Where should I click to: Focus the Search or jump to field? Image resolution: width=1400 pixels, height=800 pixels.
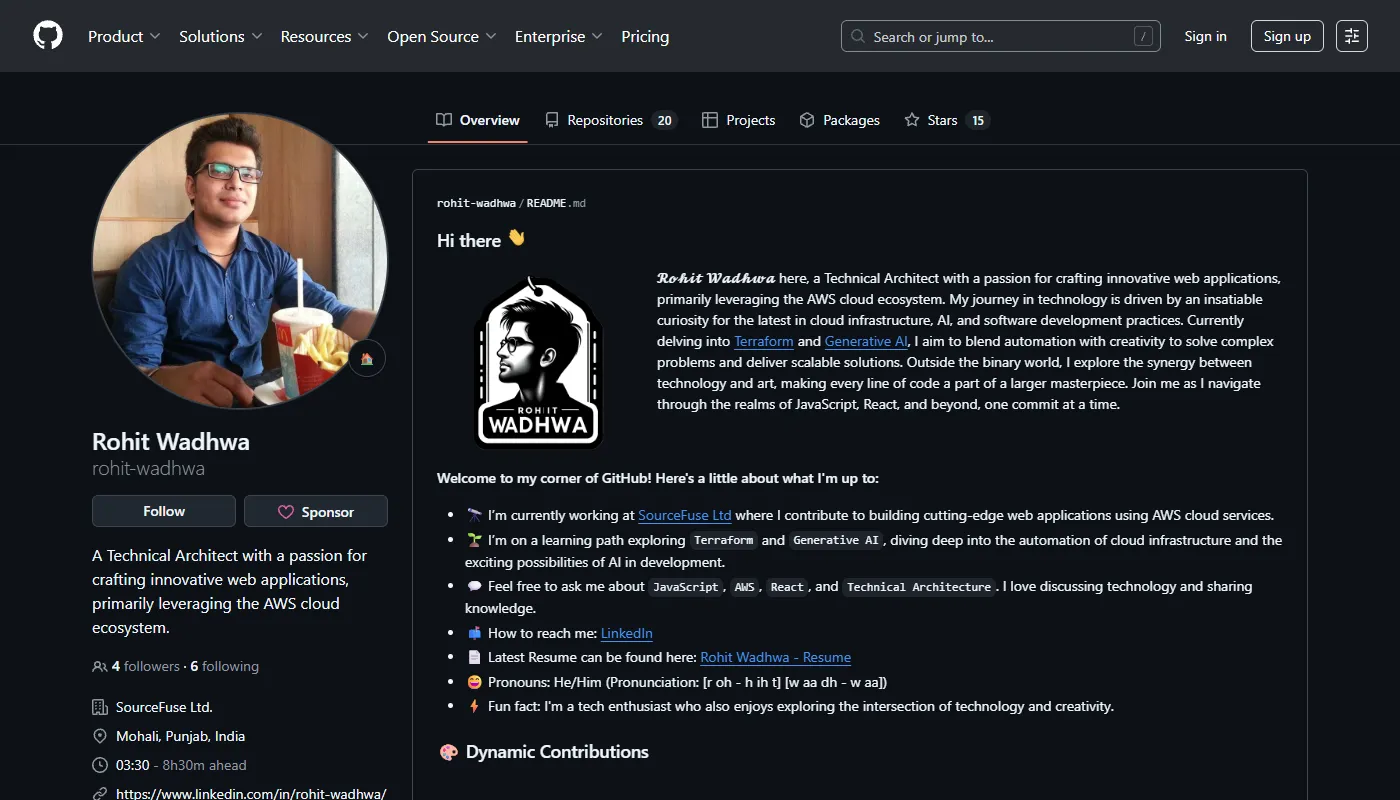pos(1001,36)
